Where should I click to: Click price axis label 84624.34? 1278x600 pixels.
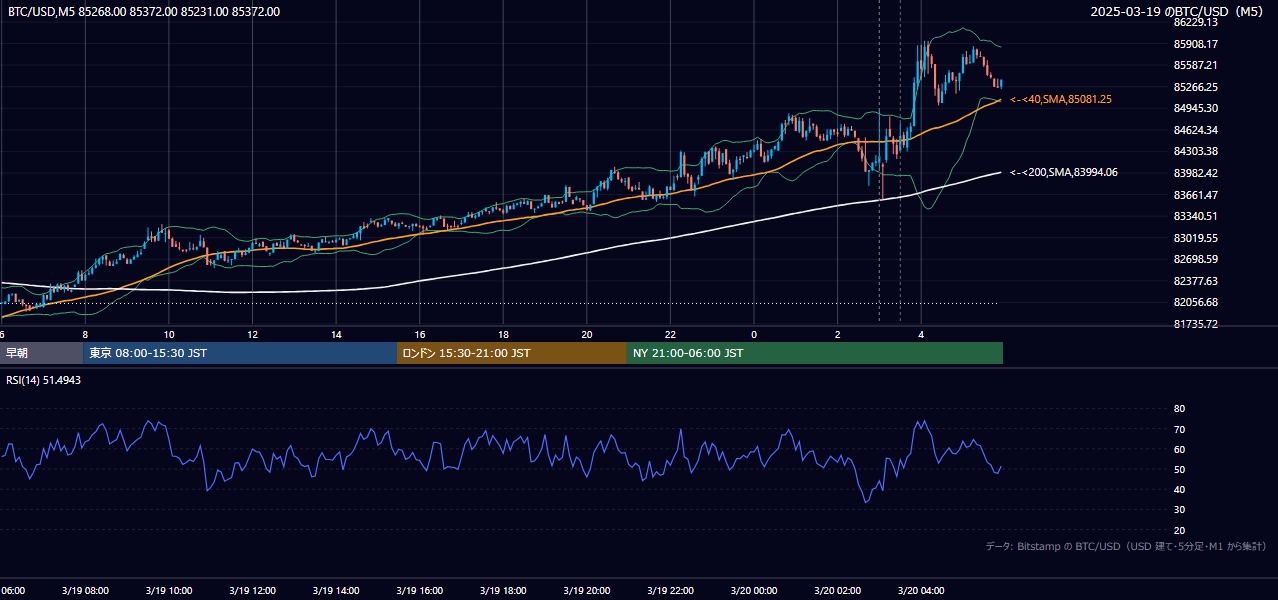click(x=1196, y=130)
